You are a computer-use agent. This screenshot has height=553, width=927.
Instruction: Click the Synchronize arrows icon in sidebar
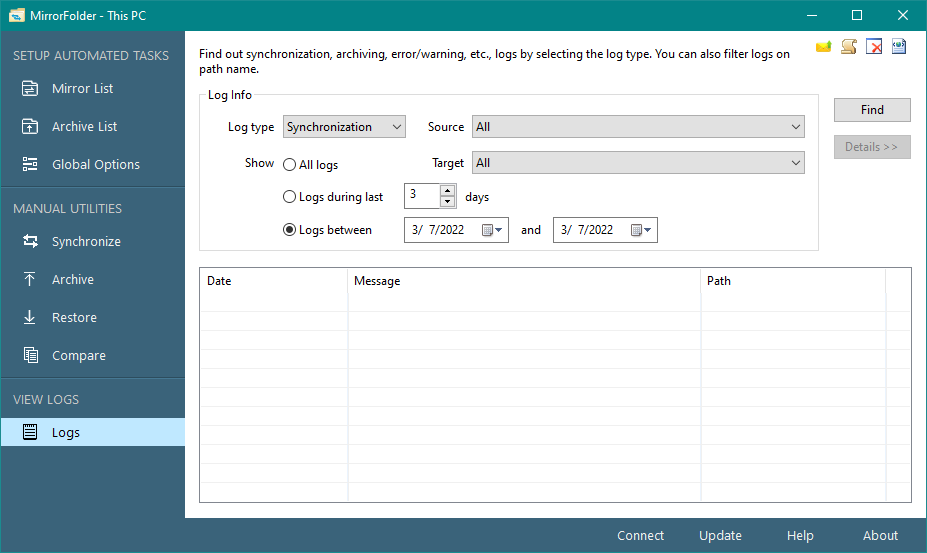click(x=30, y=241)
